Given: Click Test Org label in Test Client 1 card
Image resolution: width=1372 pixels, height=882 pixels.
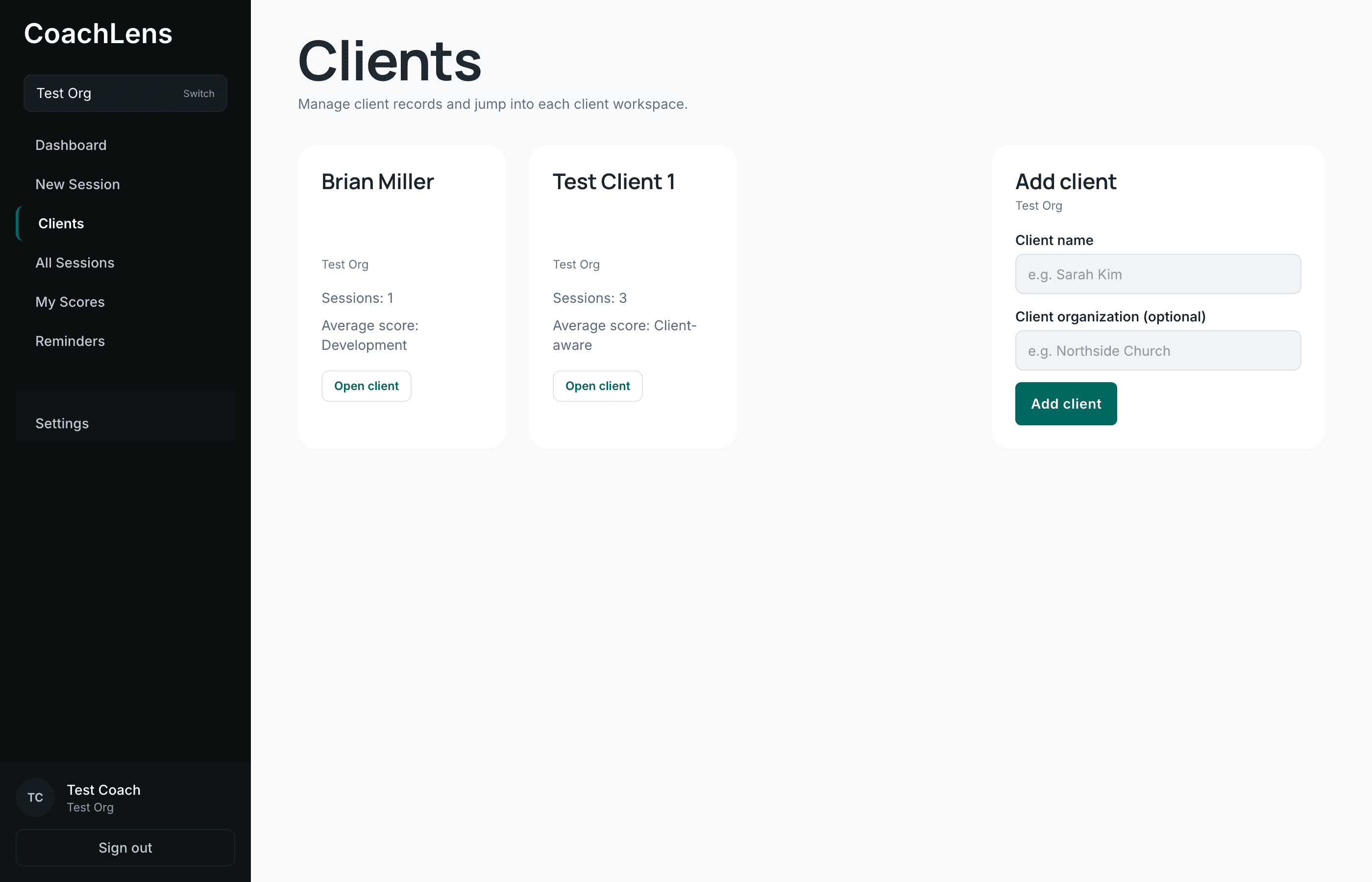Looking at the screenshot, I should coord(576,264).
